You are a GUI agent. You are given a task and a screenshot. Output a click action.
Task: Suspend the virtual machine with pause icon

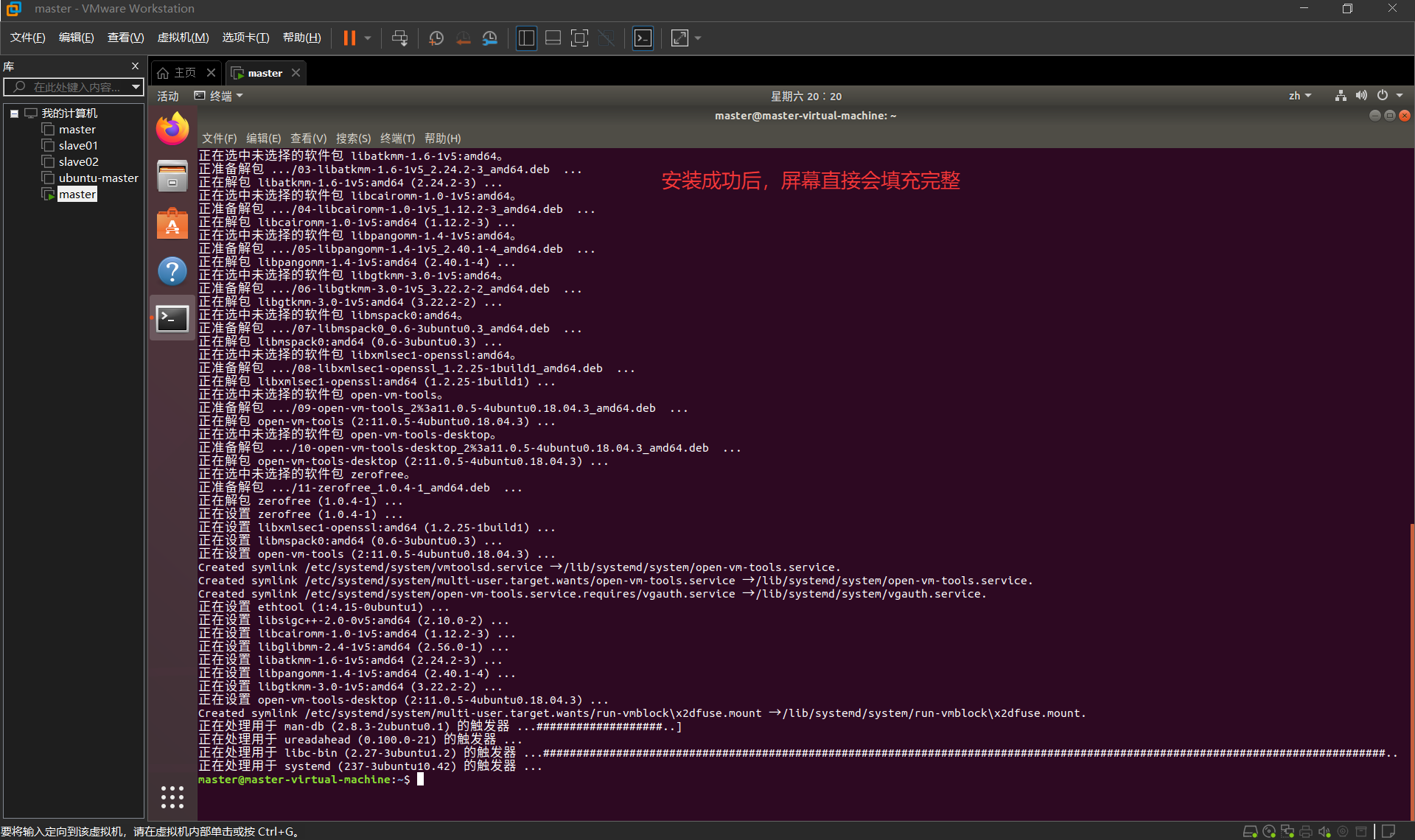tap(350, 38)
